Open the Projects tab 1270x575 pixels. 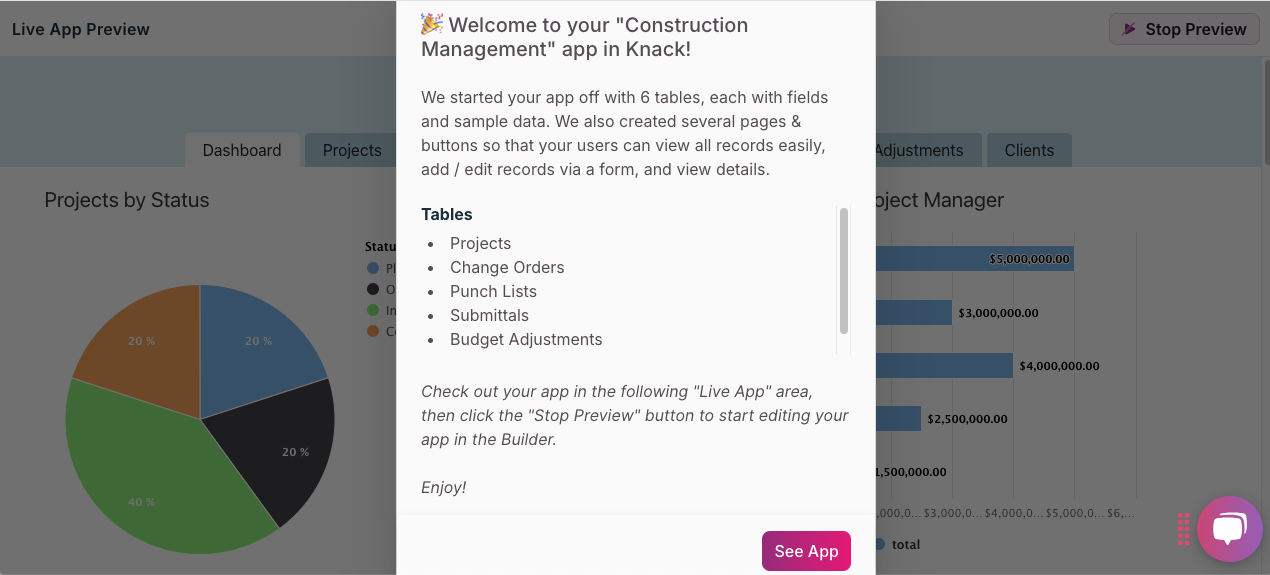351,150
